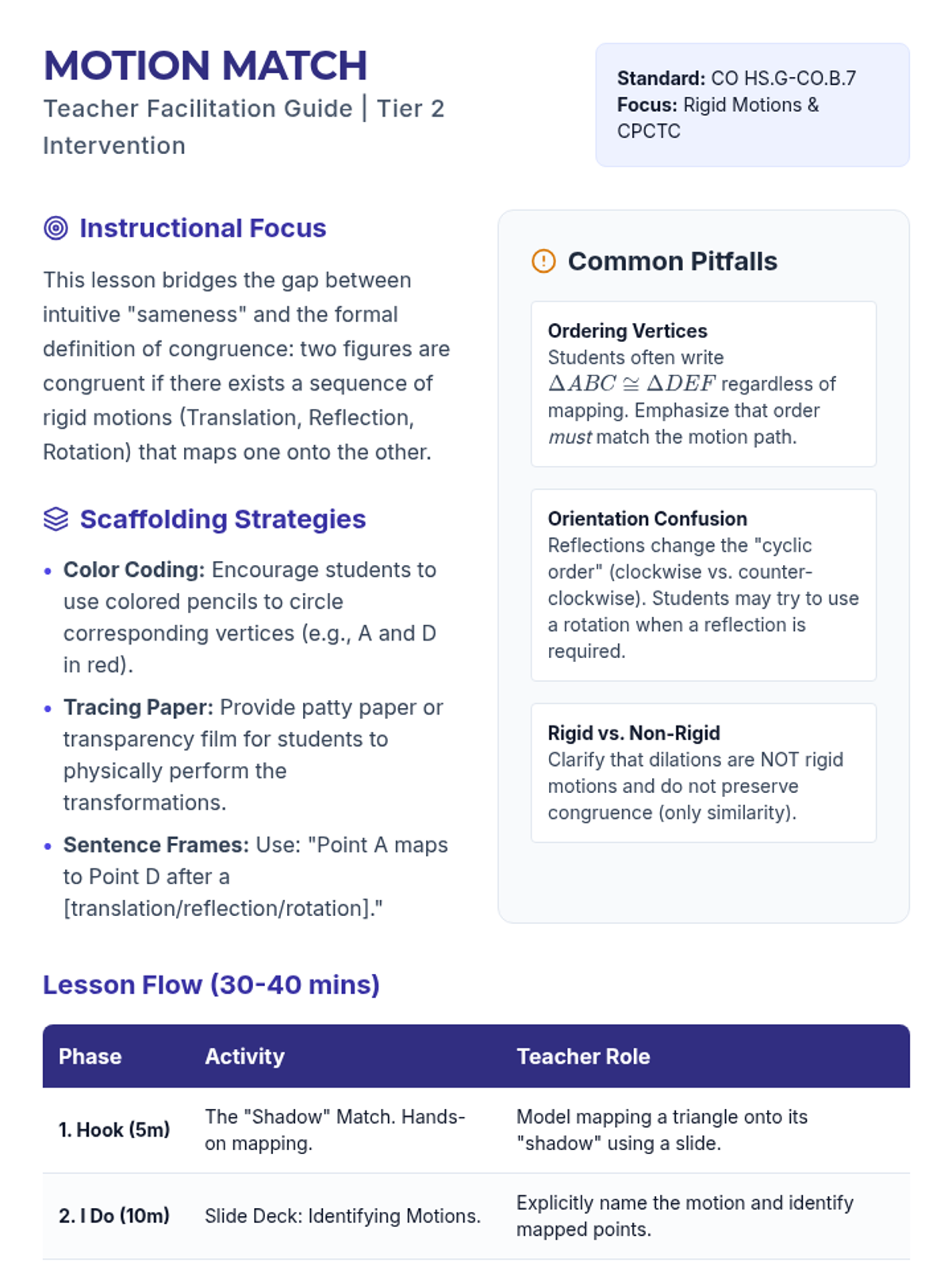This screenshot has height=1270, width=952.
Task: Click the MOTION MATCH title
Action: pos(205,66)
